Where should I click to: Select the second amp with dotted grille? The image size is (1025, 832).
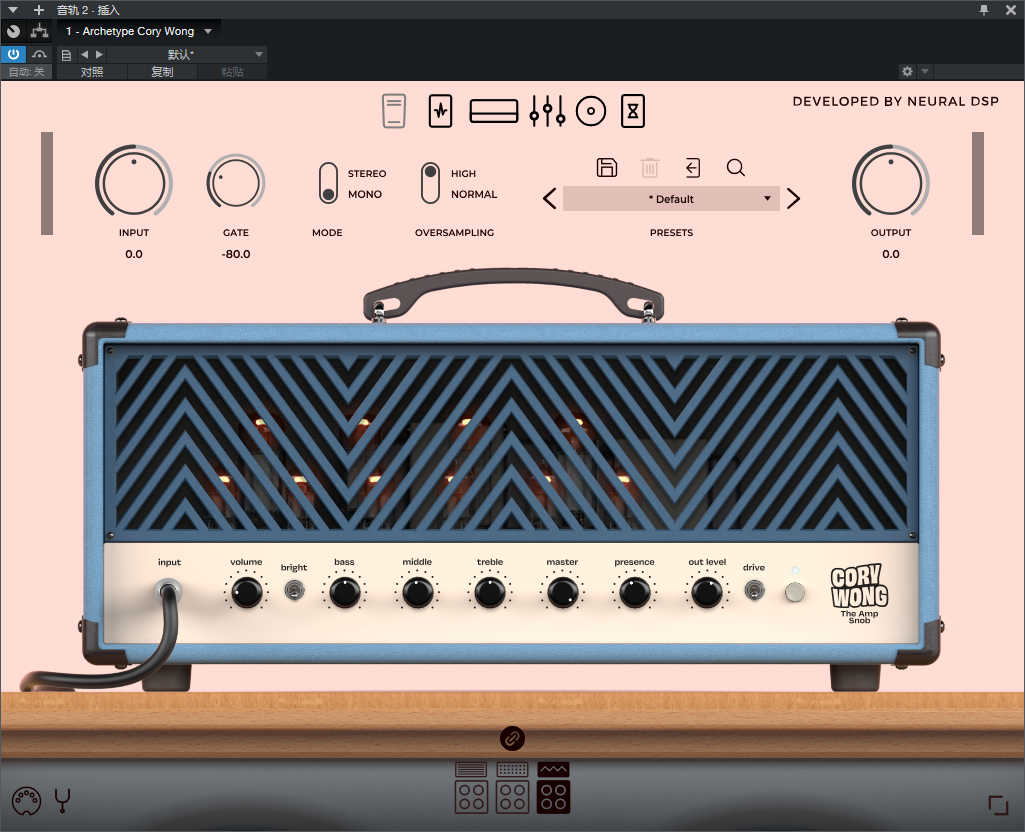(x=512, y=788)
